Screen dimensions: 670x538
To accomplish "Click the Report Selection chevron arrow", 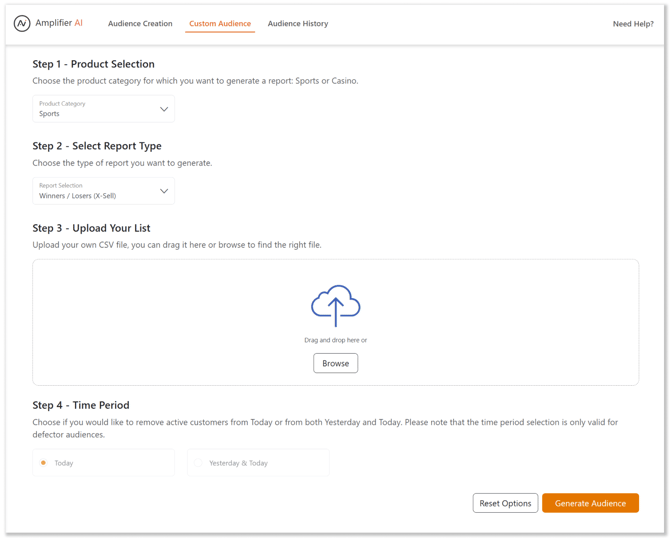I will (164, 191).
